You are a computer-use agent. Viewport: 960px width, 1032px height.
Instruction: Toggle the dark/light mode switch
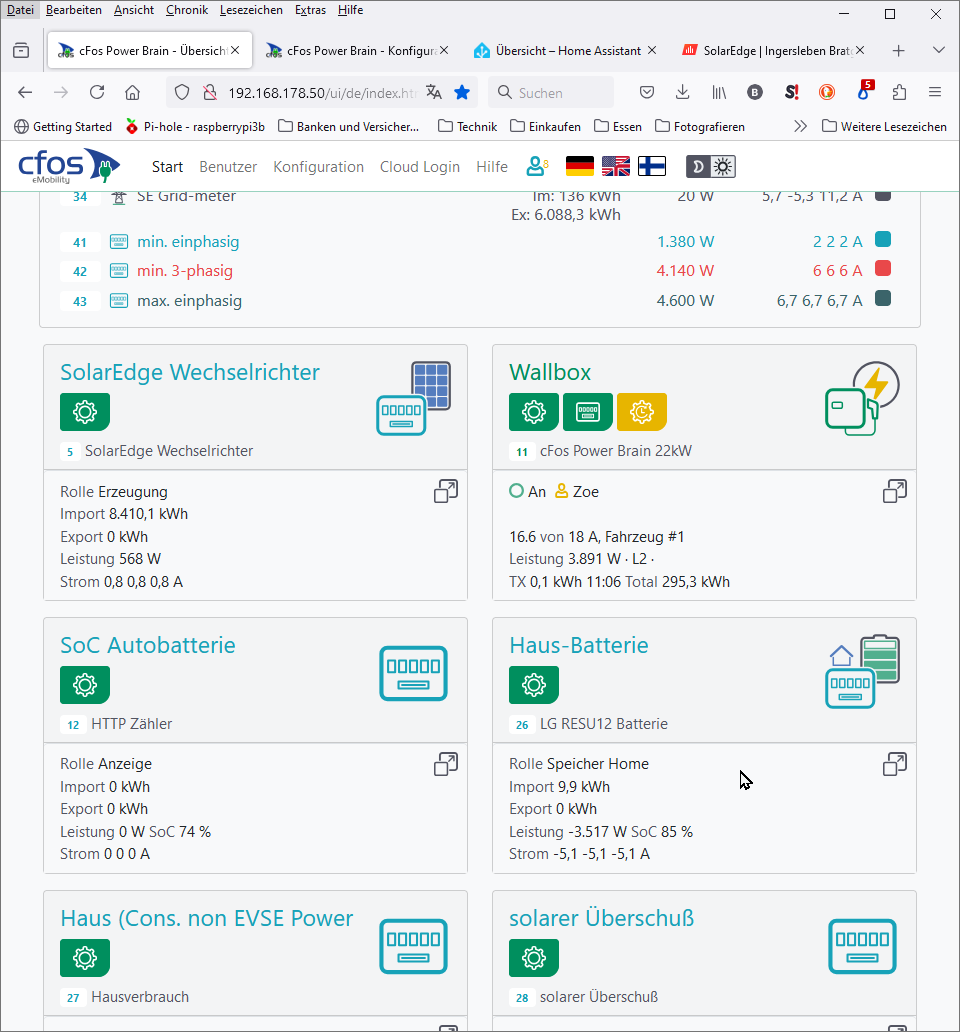[711, 167]
